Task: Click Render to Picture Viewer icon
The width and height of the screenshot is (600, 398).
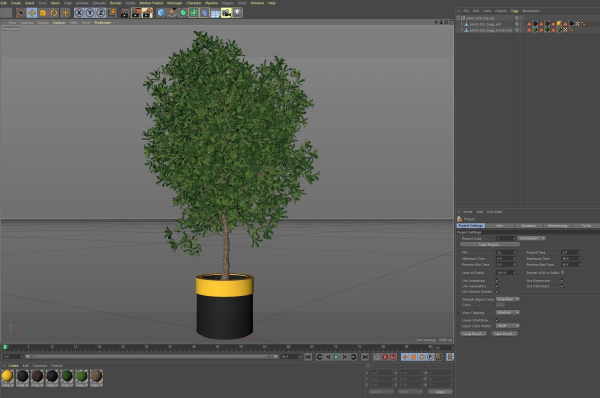Action: click(x=136, y=13)
